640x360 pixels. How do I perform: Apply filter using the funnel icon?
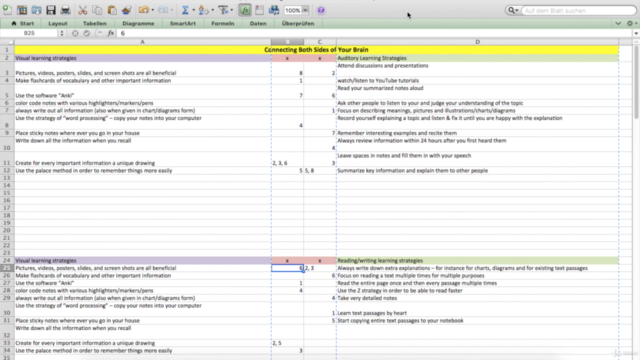(223, 10)
